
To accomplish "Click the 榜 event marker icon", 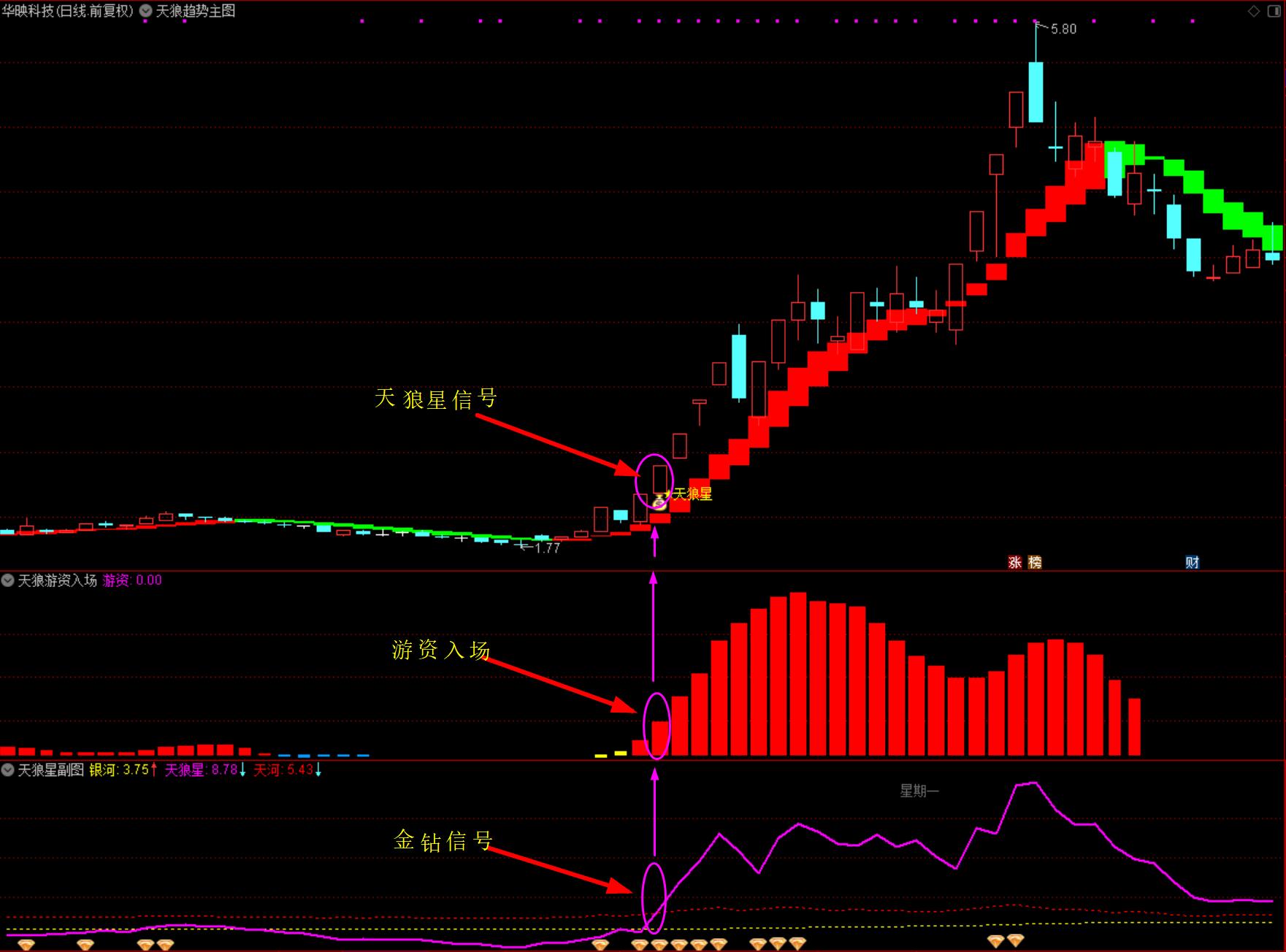I will click(1035, 562).
